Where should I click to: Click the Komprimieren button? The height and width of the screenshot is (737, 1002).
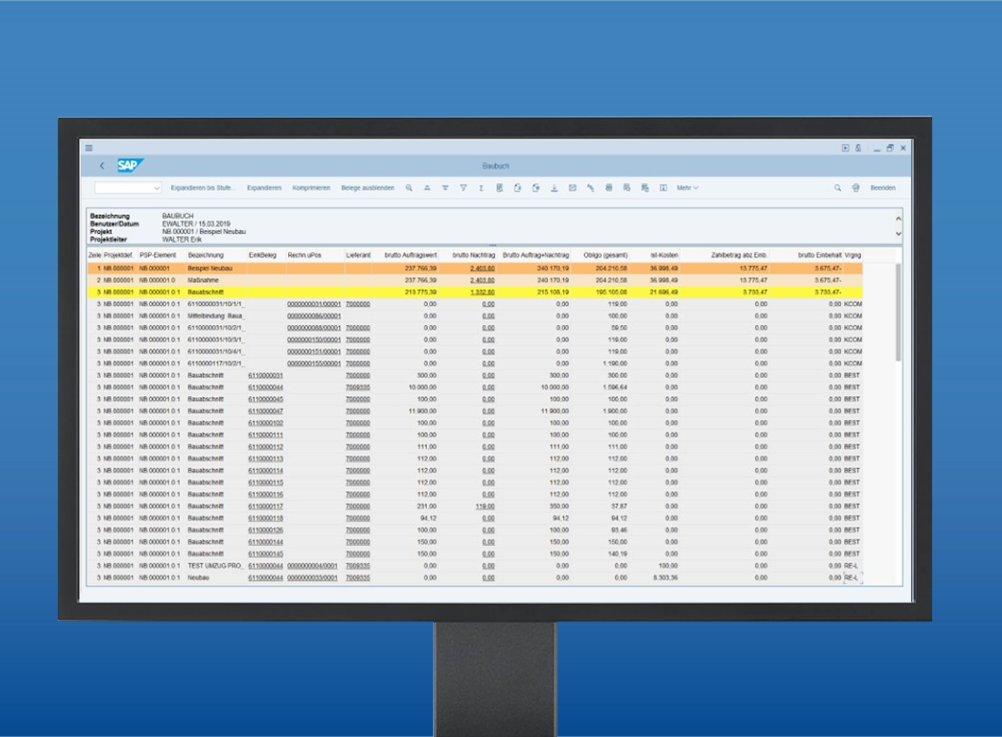coord(311,188)
